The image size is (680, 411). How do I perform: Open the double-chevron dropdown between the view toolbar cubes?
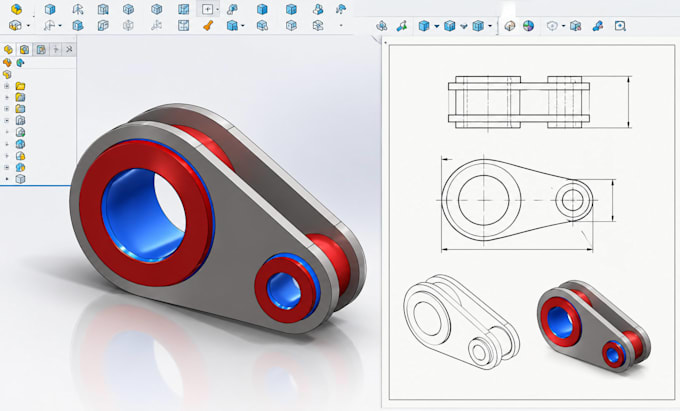(x=464, y=26)
